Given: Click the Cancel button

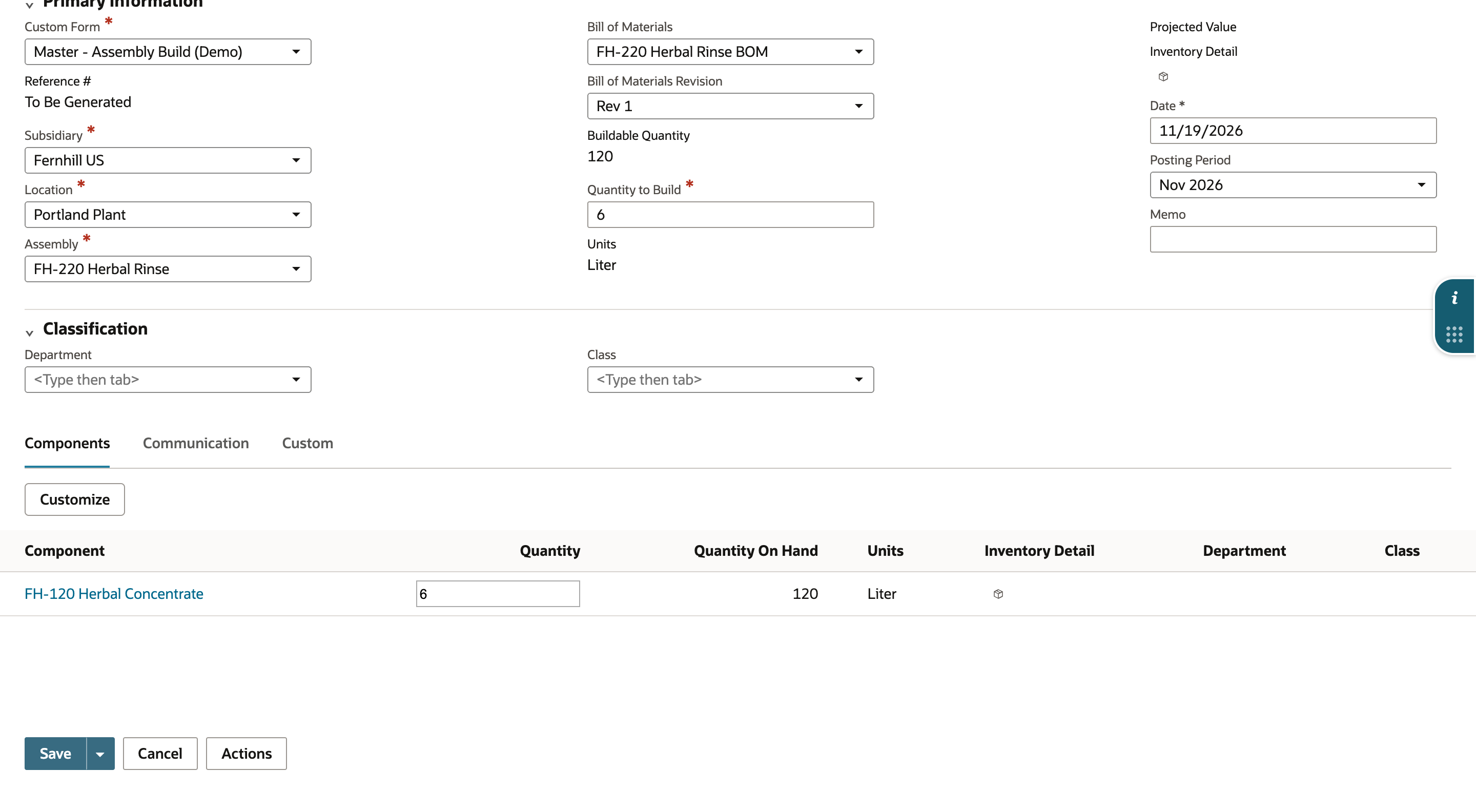Looking at the screenshot, I should pos(160,754).
